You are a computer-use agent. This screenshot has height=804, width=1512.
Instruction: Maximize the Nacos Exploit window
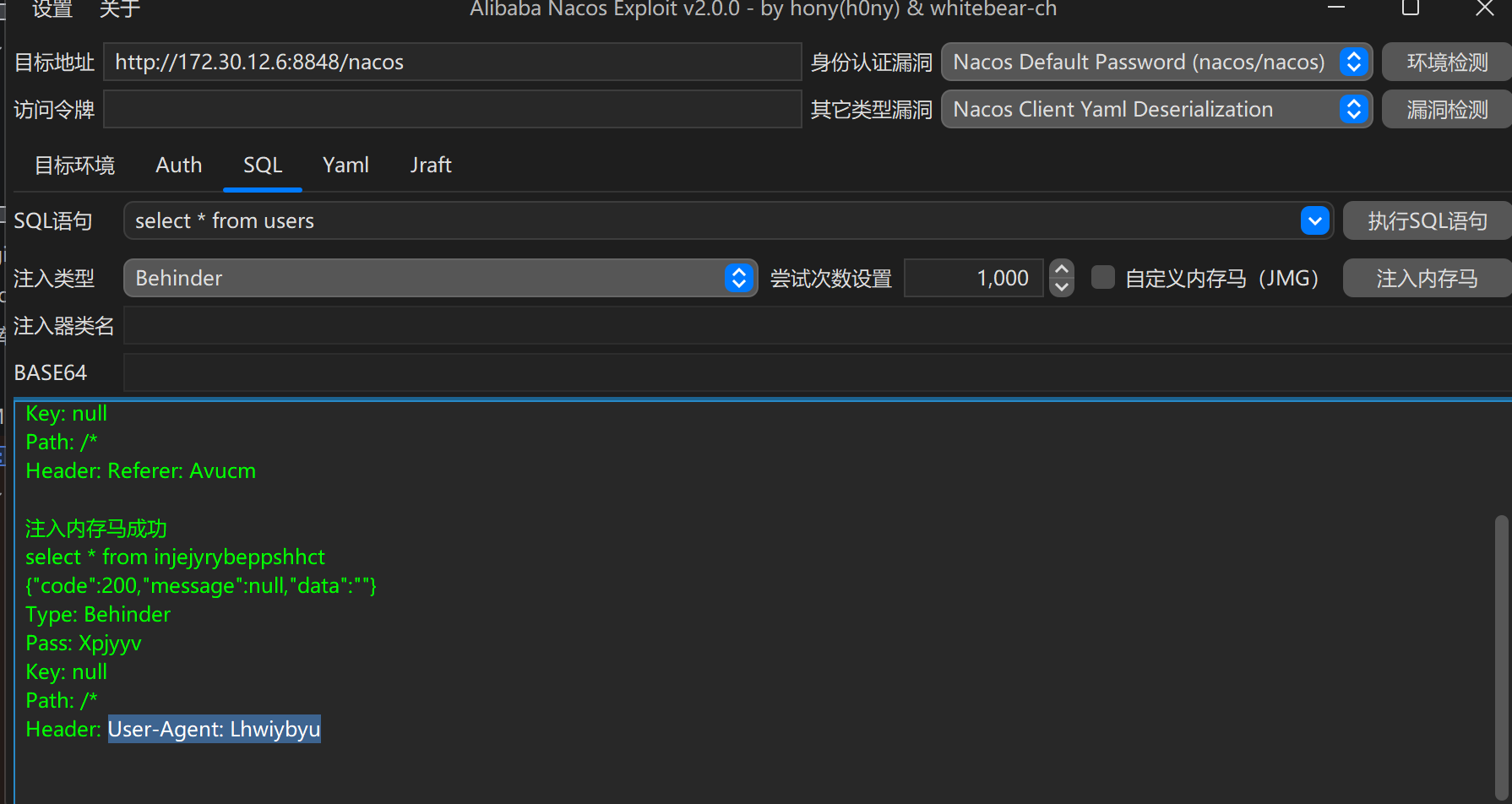pyautogui.click(x=1411, y=8)
